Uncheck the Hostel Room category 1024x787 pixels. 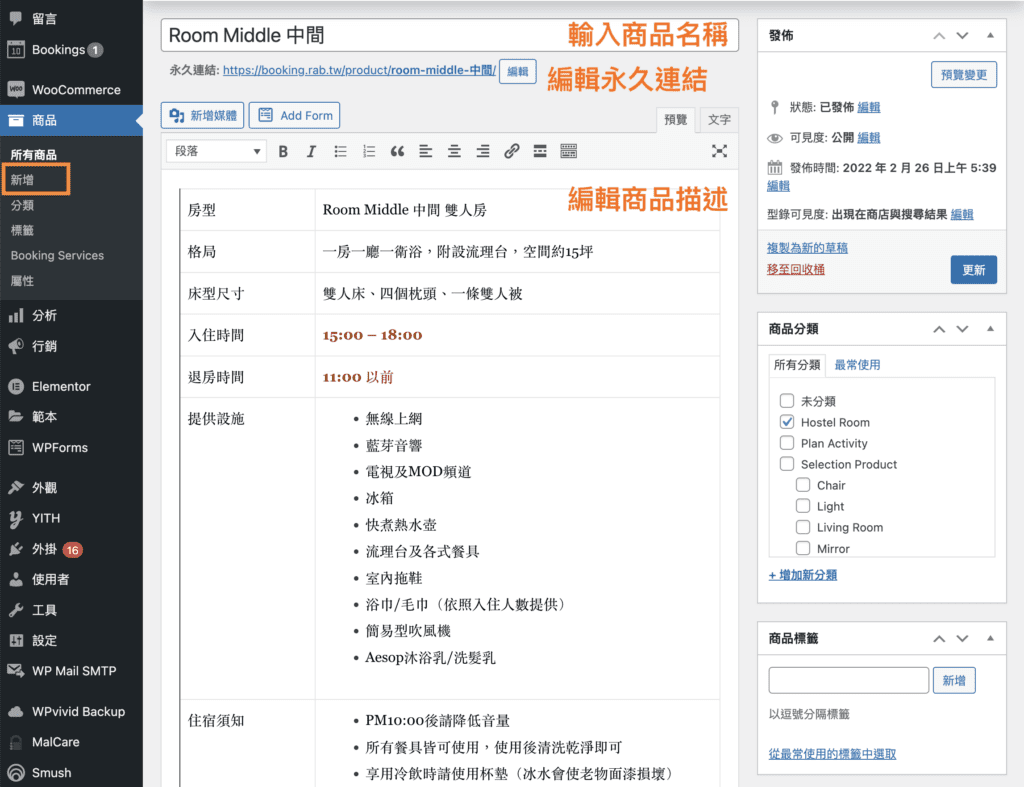click(x=786, y=422)
